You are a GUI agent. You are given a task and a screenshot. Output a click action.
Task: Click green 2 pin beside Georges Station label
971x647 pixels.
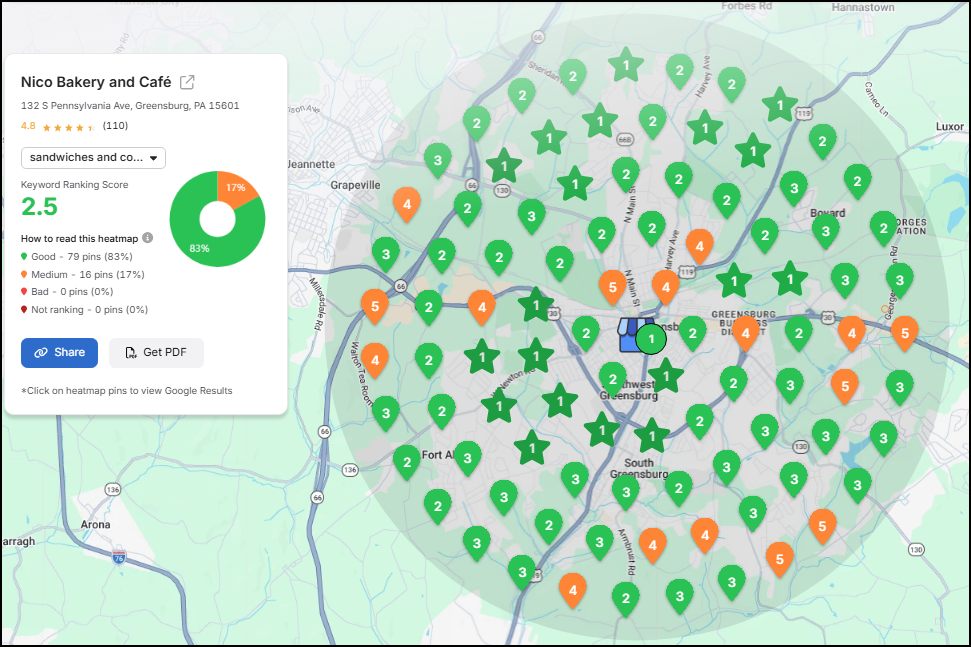[x=884, y=229]
